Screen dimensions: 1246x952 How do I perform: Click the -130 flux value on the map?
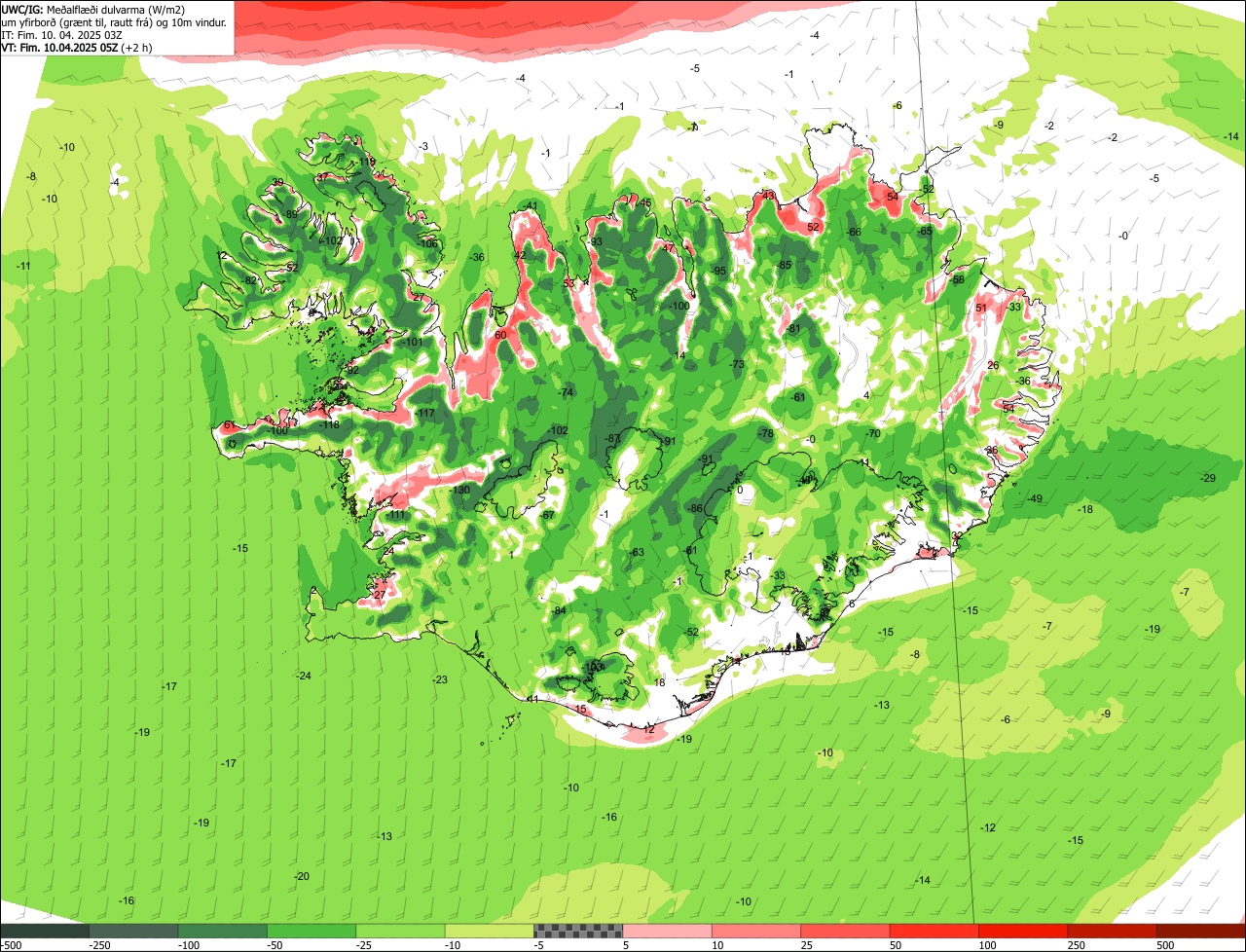[x=460, y=490]
